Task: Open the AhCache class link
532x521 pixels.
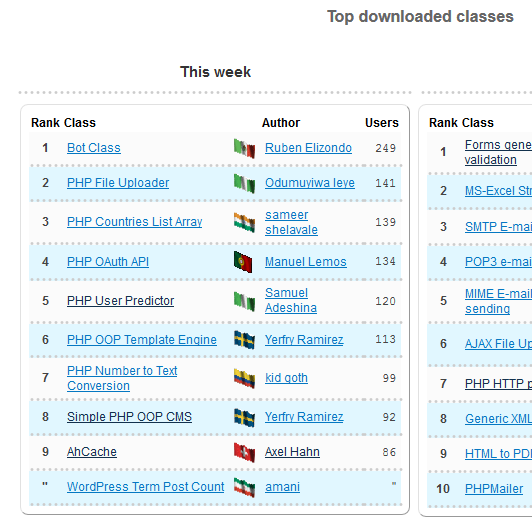Action: point(92,452)
